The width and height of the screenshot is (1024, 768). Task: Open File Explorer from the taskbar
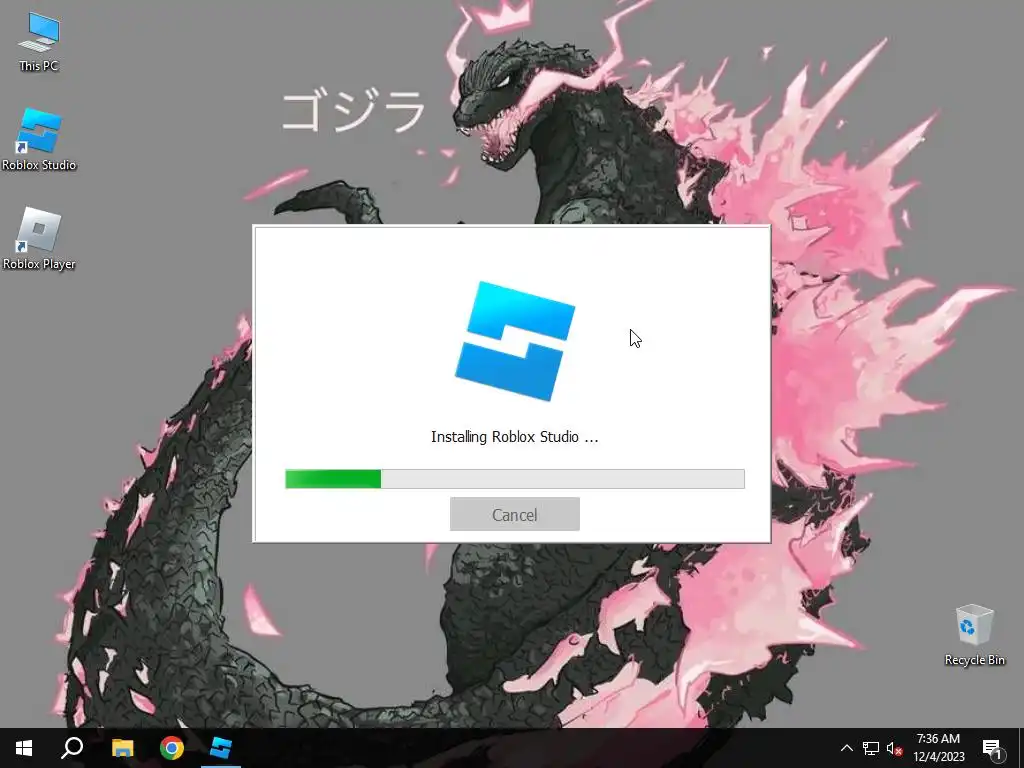(x=122, y=748)
